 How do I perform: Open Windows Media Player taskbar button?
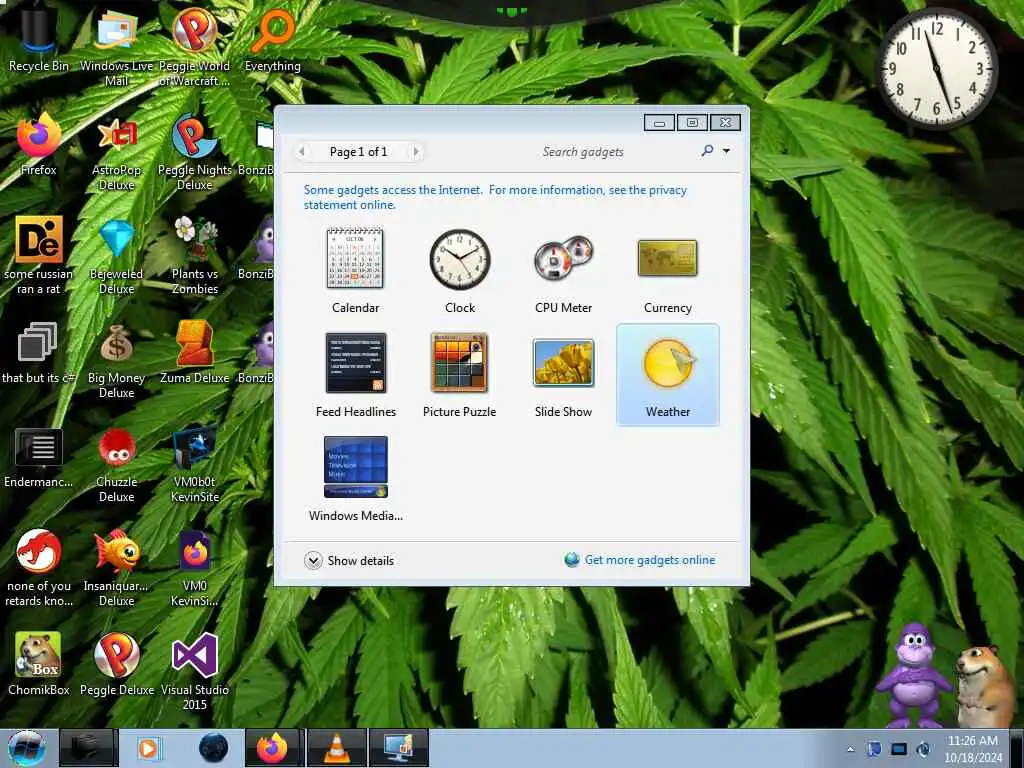(148, 748)
